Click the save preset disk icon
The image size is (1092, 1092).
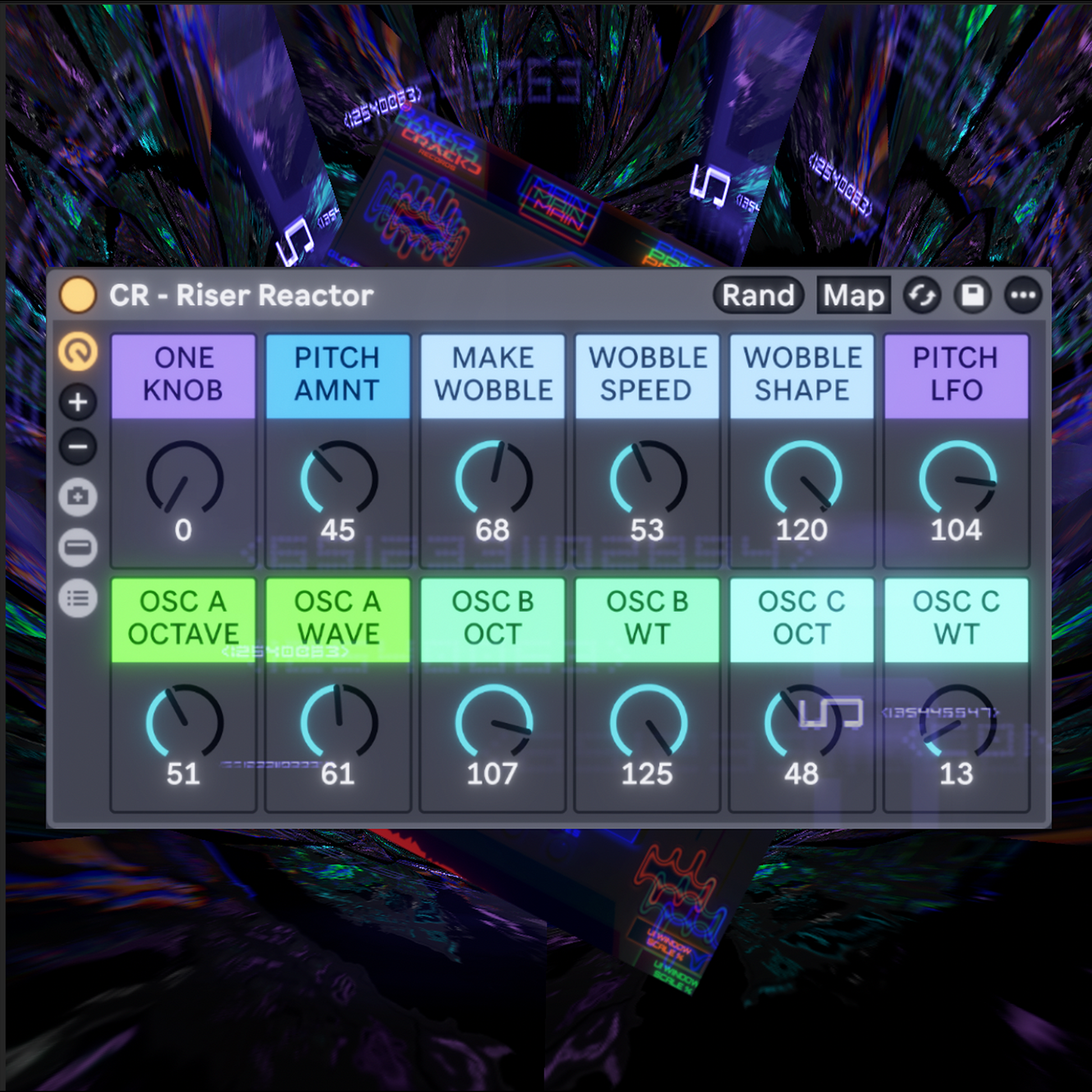pos(972,295)
